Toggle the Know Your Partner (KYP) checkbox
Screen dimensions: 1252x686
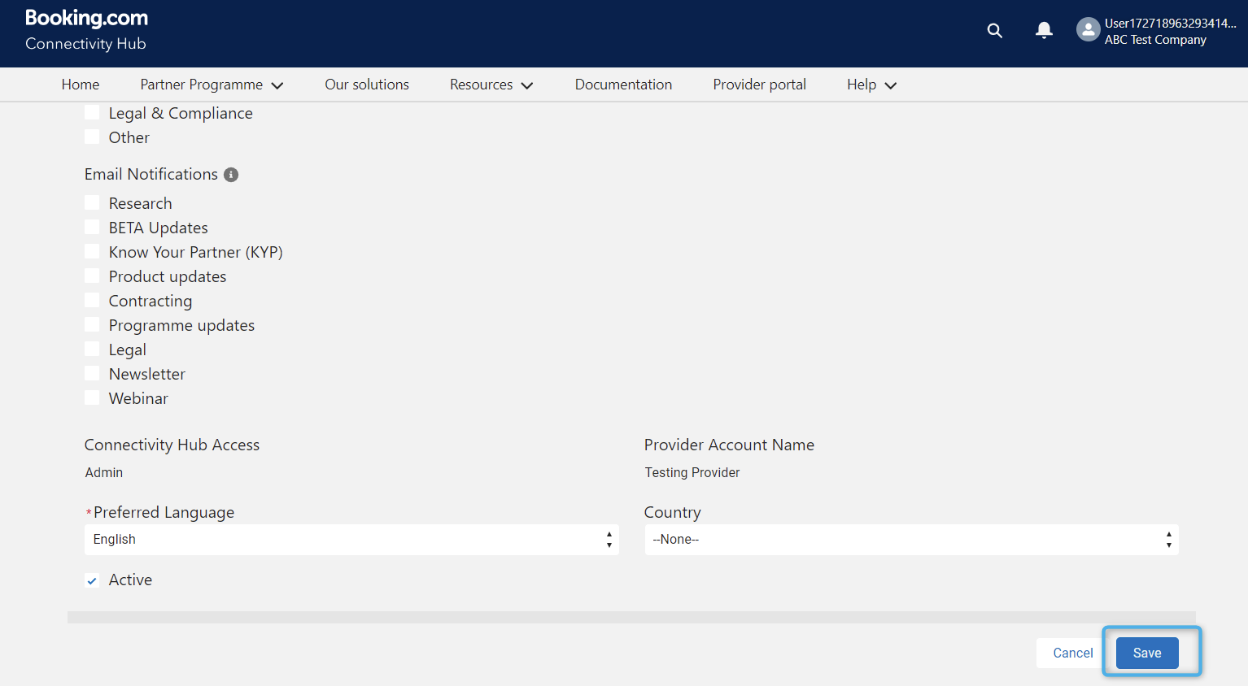(92, 252)
